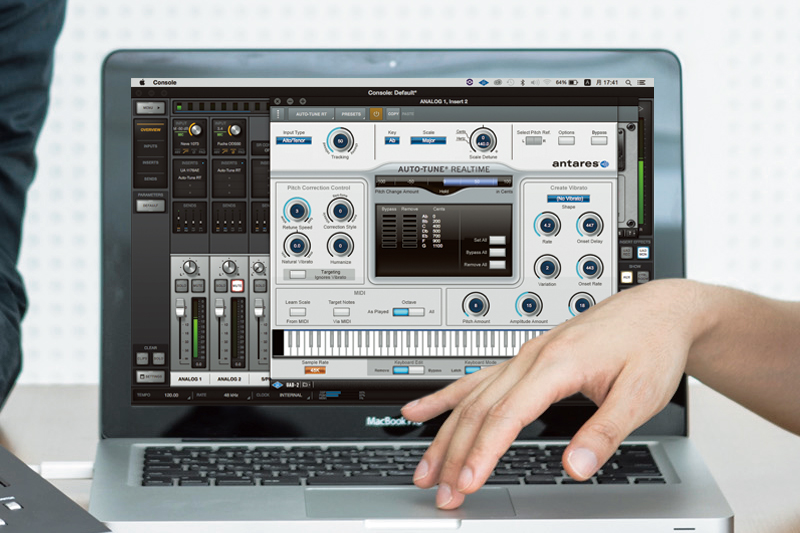Viewport: 800px width, 533px height.
Task: Click the Retune Speed knob
Action: click(x=297, y=211)
